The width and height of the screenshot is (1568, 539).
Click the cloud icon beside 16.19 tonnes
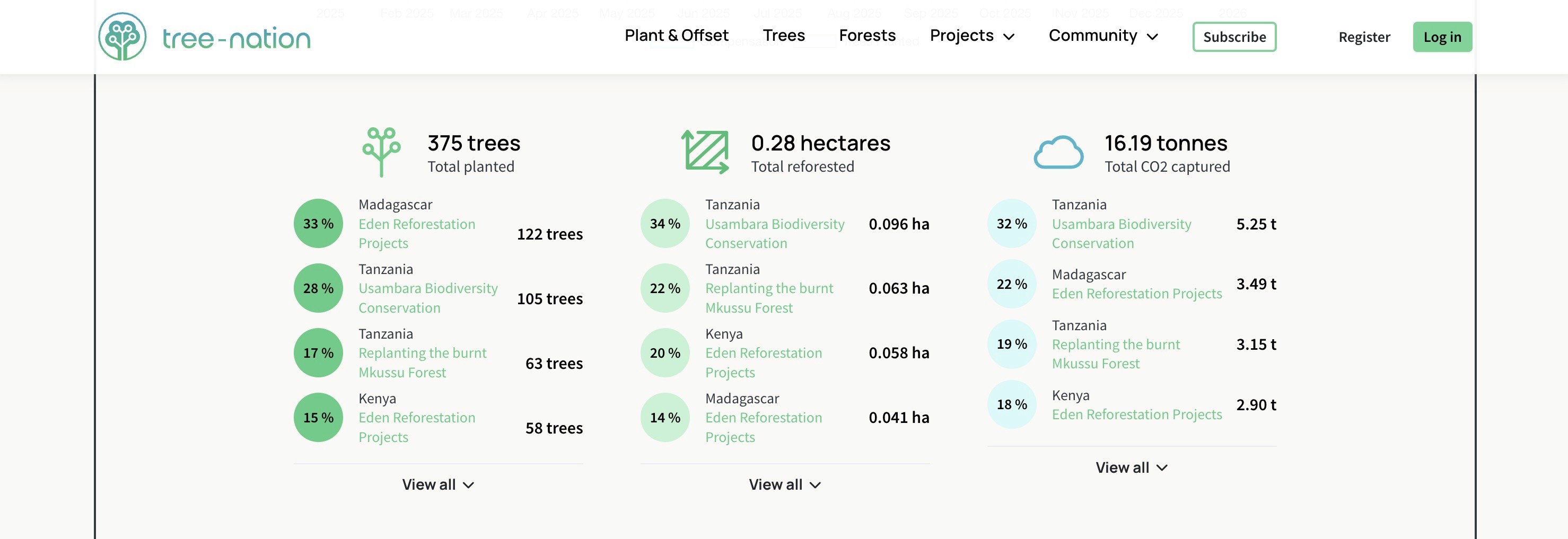point(1058,152)
